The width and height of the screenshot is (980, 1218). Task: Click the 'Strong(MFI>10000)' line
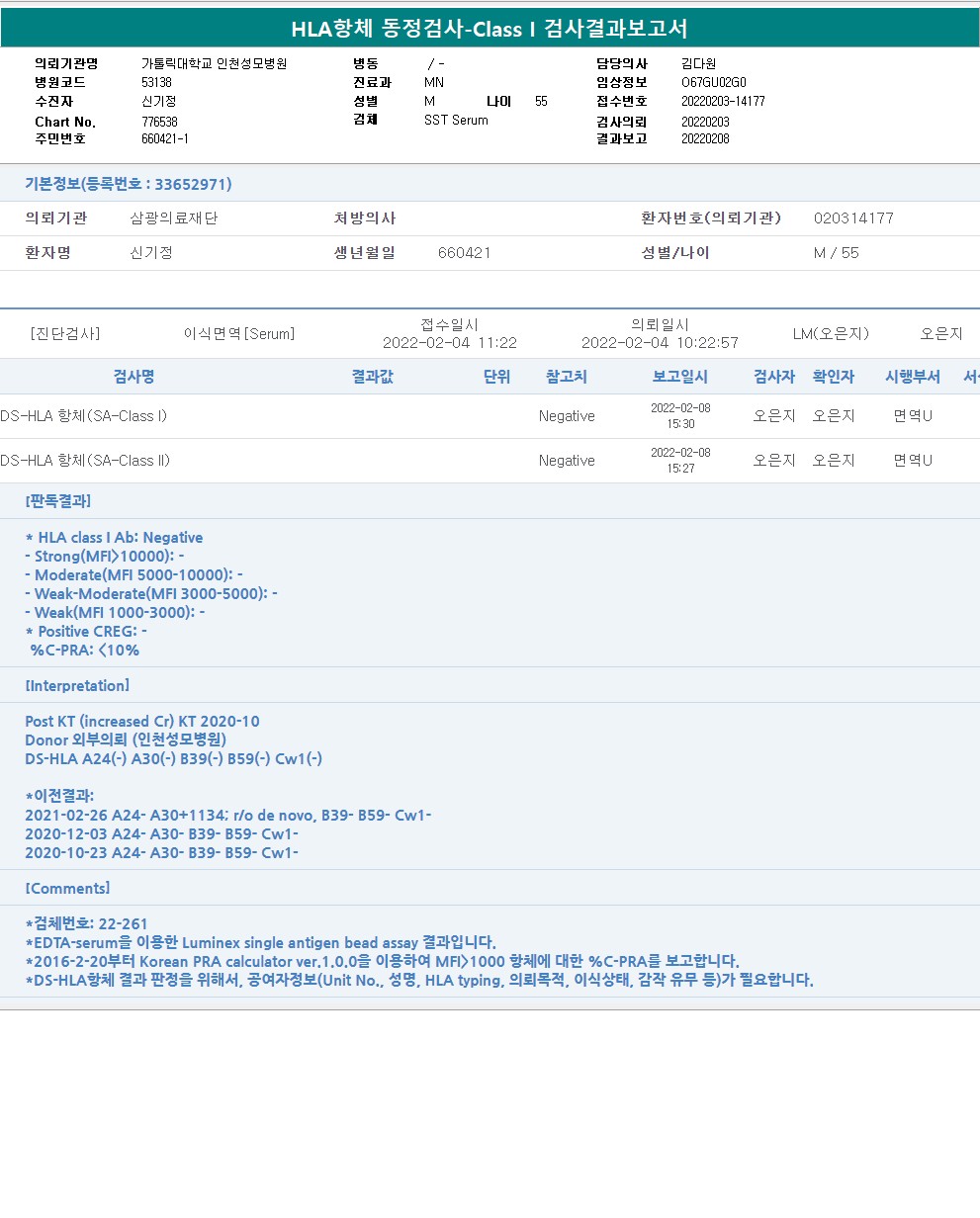pyautogui.click(x=105, y=557)
